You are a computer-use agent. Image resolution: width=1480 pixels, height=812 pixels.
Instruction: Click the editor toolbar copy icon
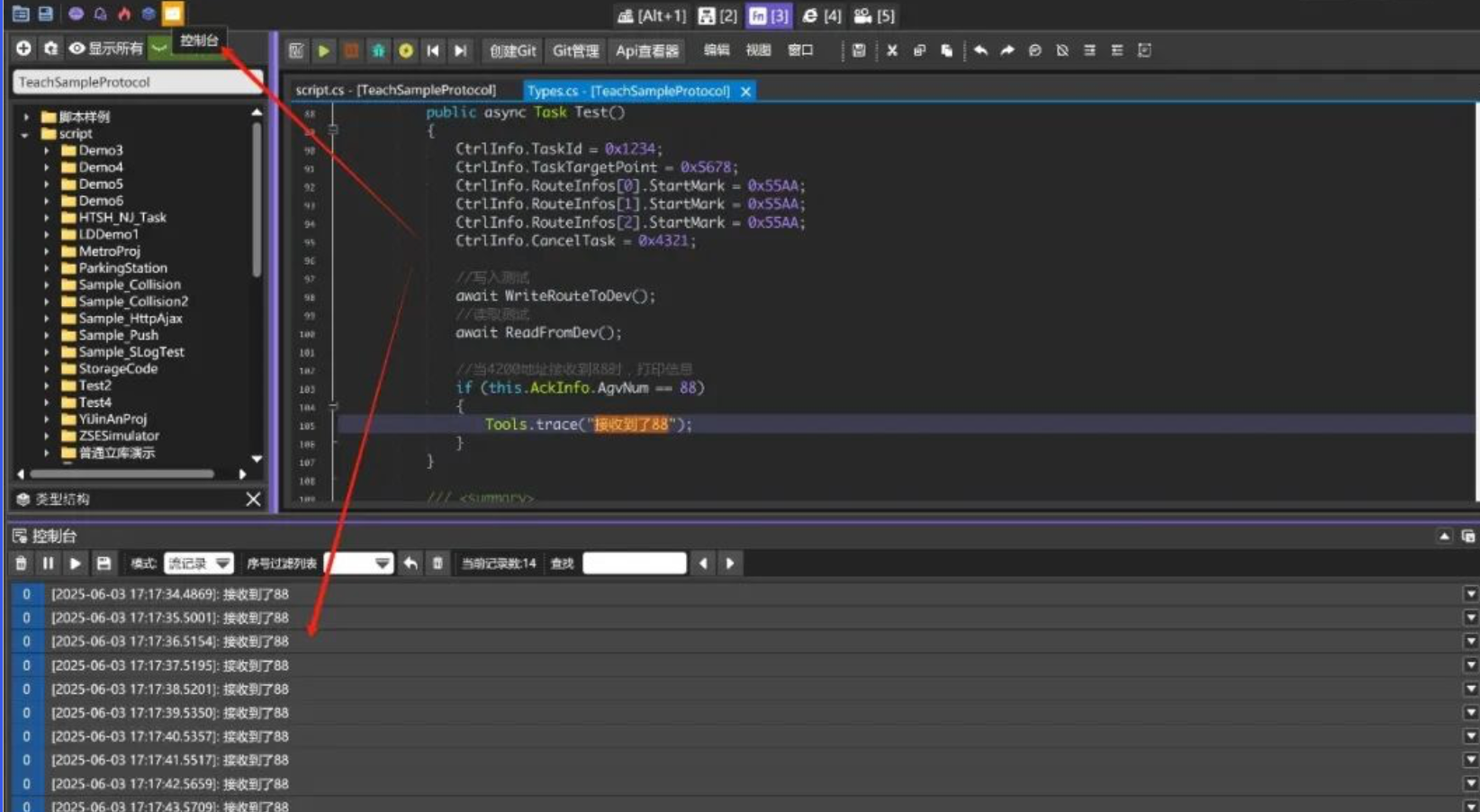(919, 50)
